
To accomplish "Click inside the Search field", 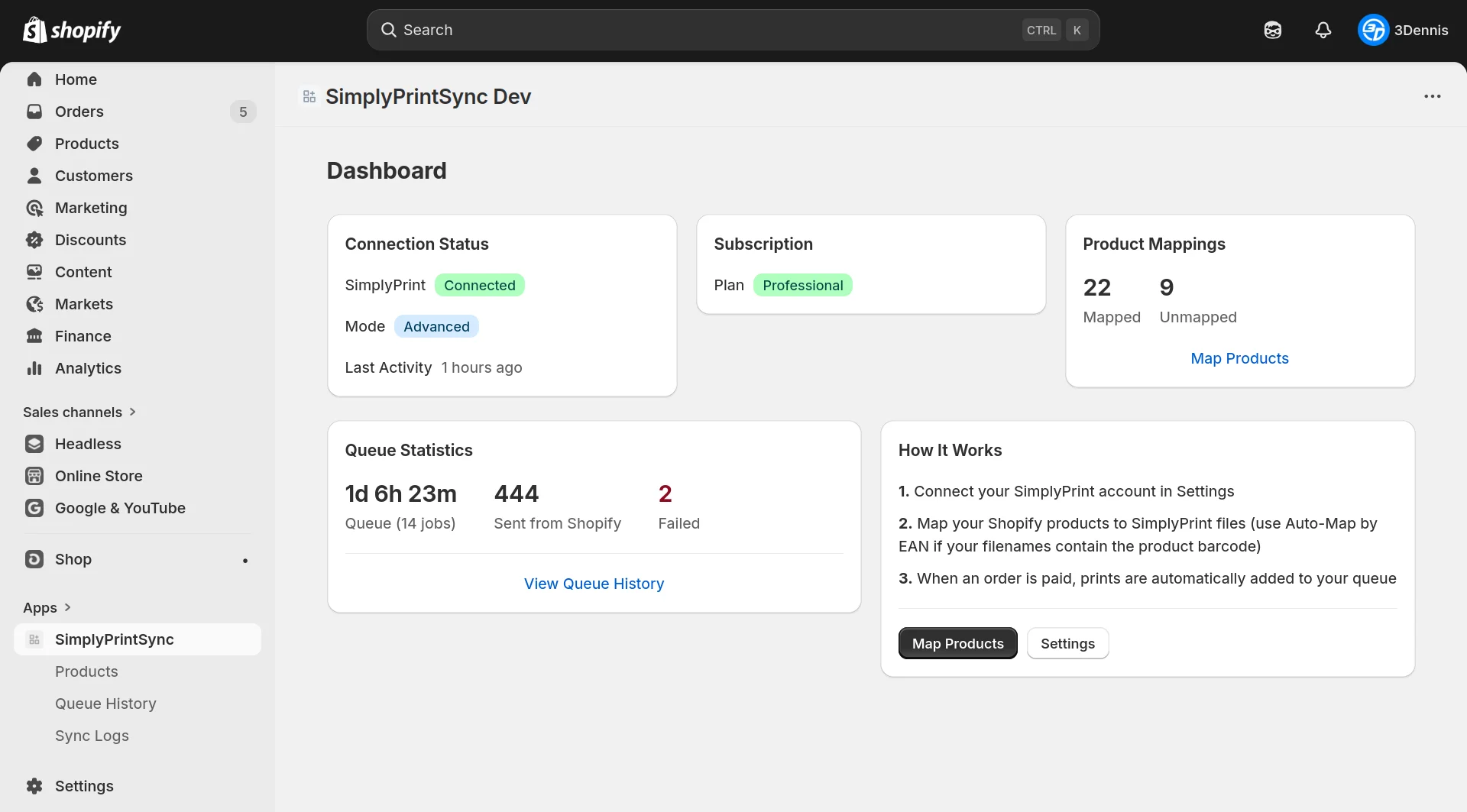I will click(x=688, y=30).
